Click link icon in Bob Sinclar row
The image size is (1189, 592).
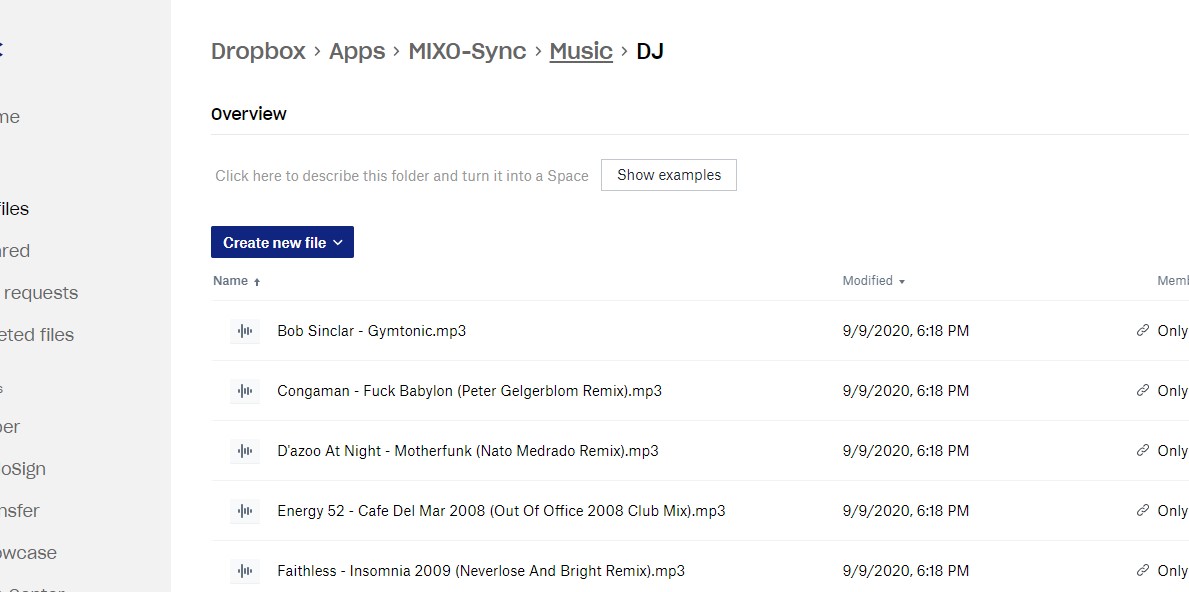point(1142,331)
